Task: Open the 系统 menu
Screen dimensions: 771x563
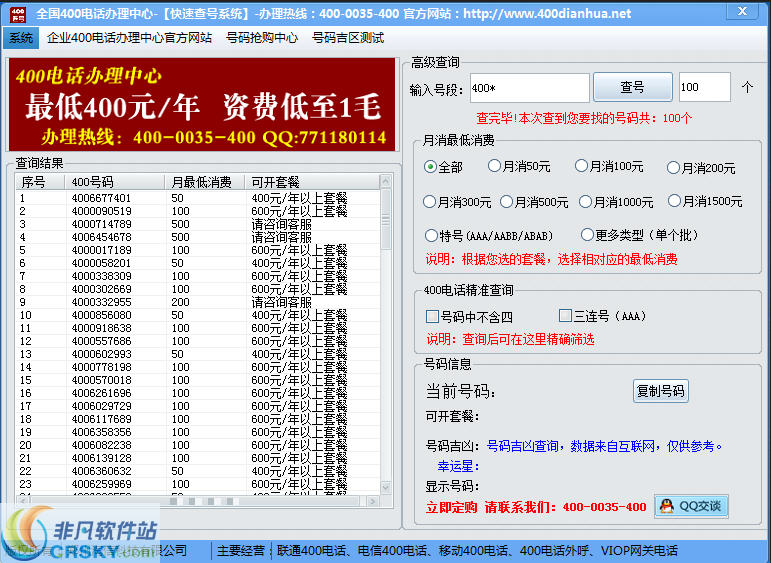Action: click(20, 38)
